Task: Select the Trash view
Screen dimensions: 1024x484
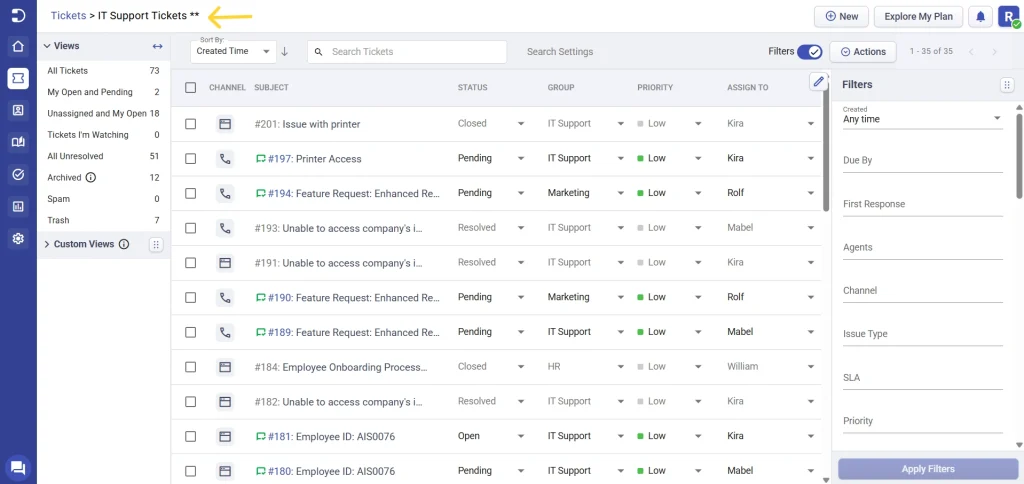Action: pyautogui.click(x=104, y=220)
